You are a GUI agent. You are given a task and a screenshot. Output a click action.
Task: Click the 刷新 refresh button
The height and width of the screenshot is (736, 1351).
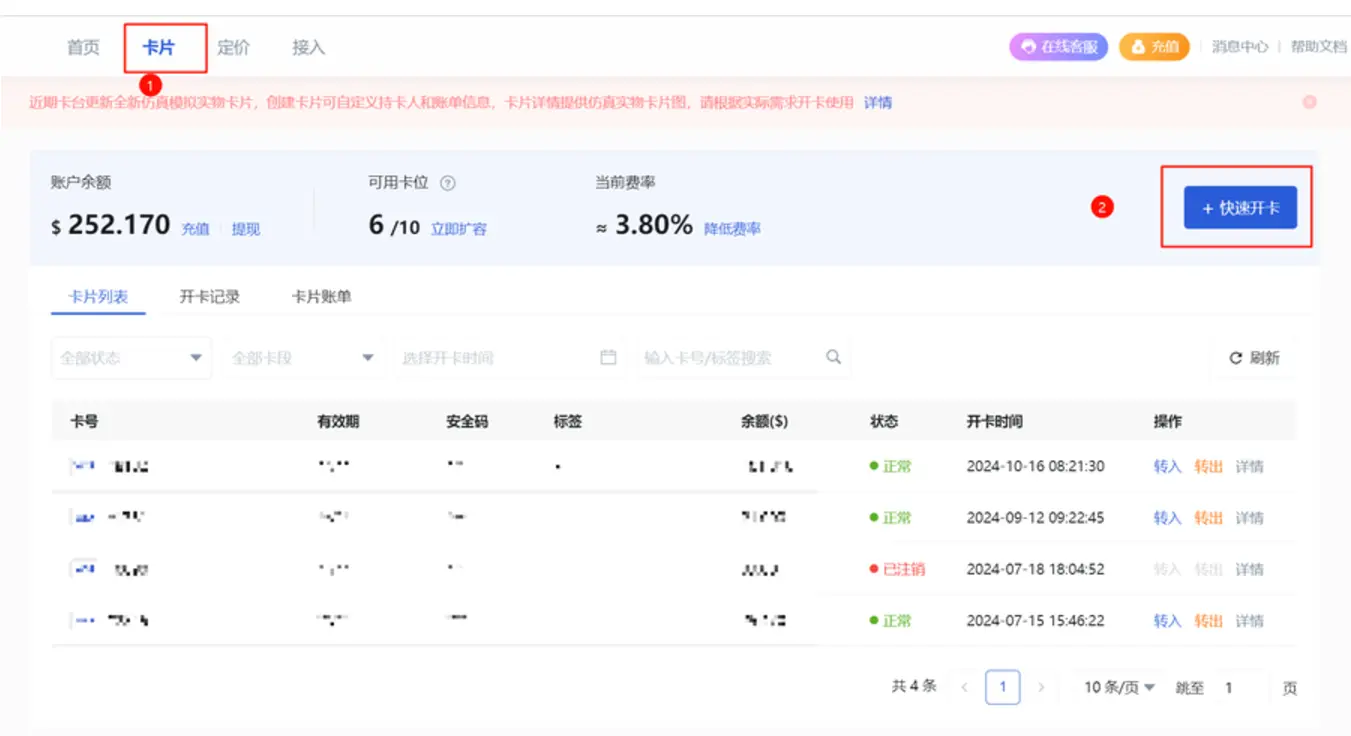pyautogui.click(x=1254, y=358)
